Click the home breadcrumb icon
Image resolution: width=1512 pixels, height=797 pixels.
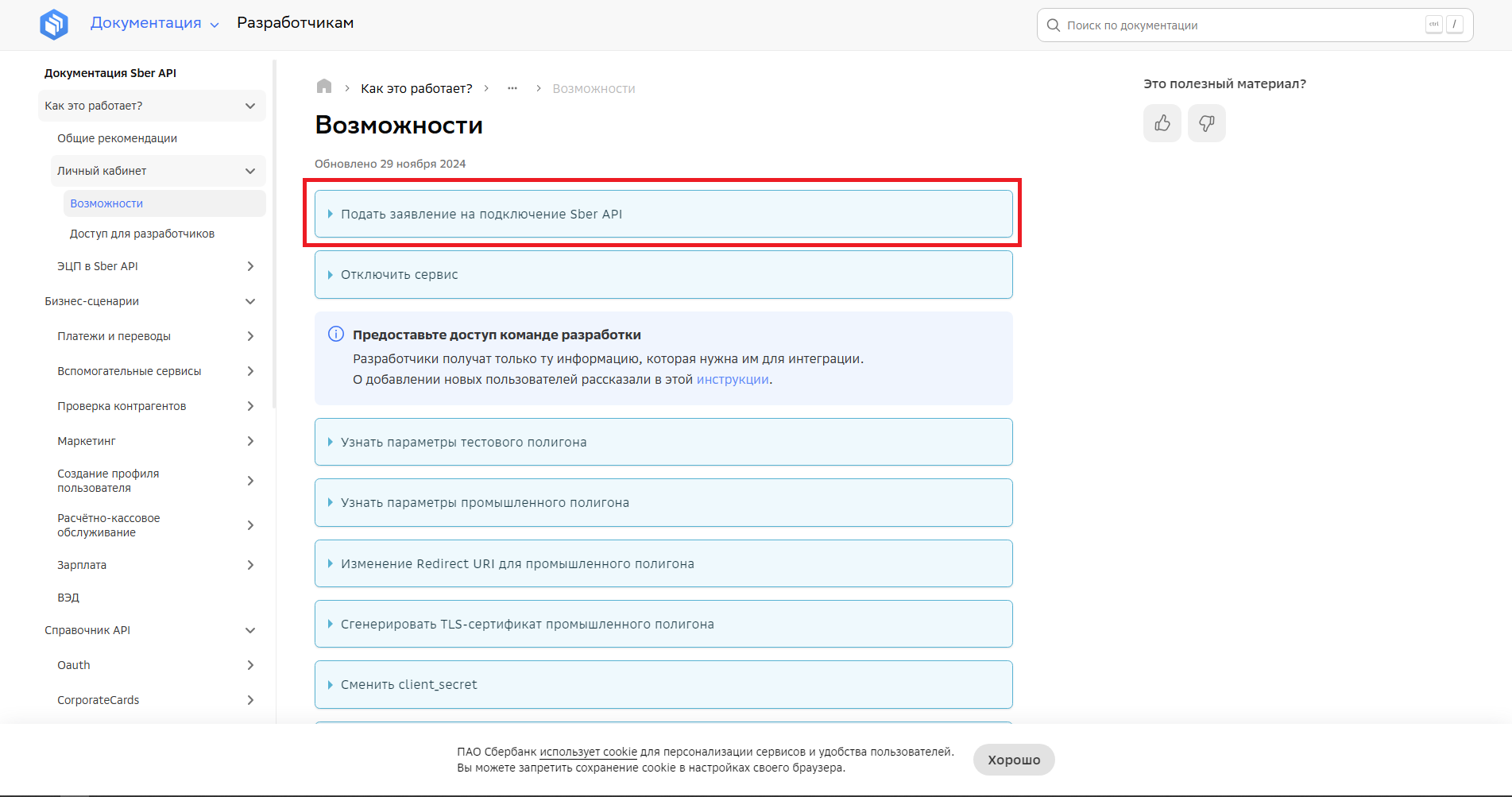323,87
